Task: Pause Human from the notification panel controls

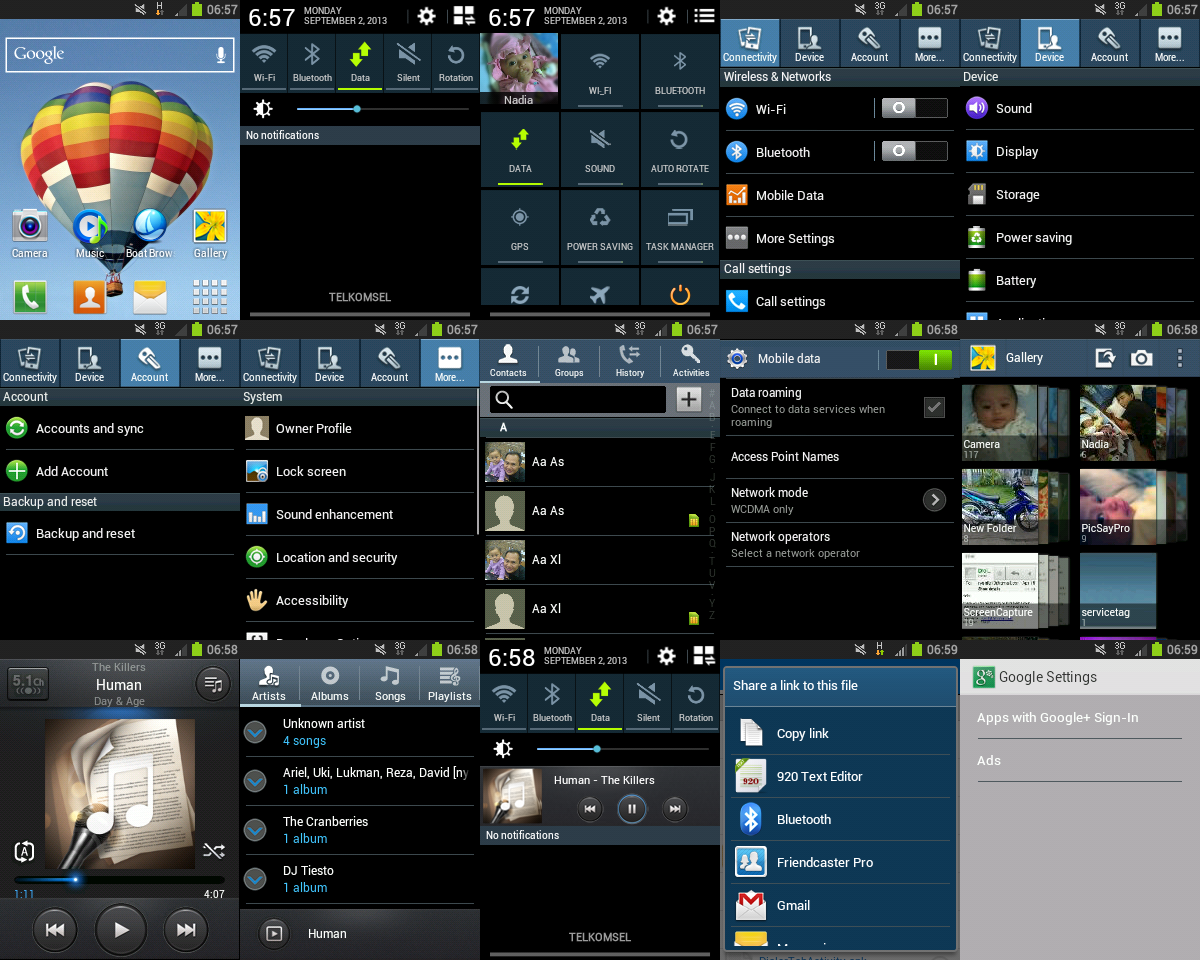Action: [x=631, y=808]
